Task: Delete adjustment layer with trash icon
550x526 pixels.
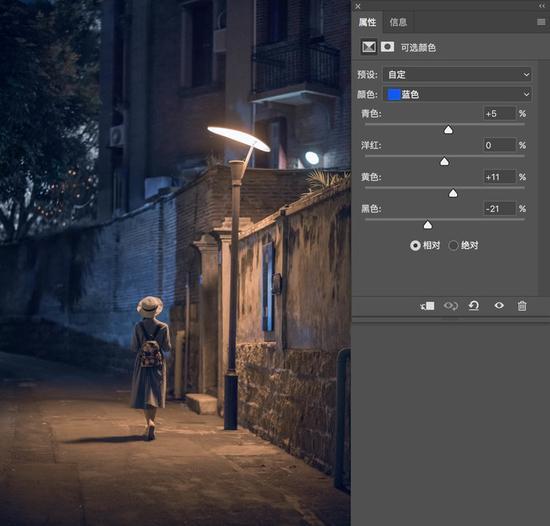Action: [522, 306]
